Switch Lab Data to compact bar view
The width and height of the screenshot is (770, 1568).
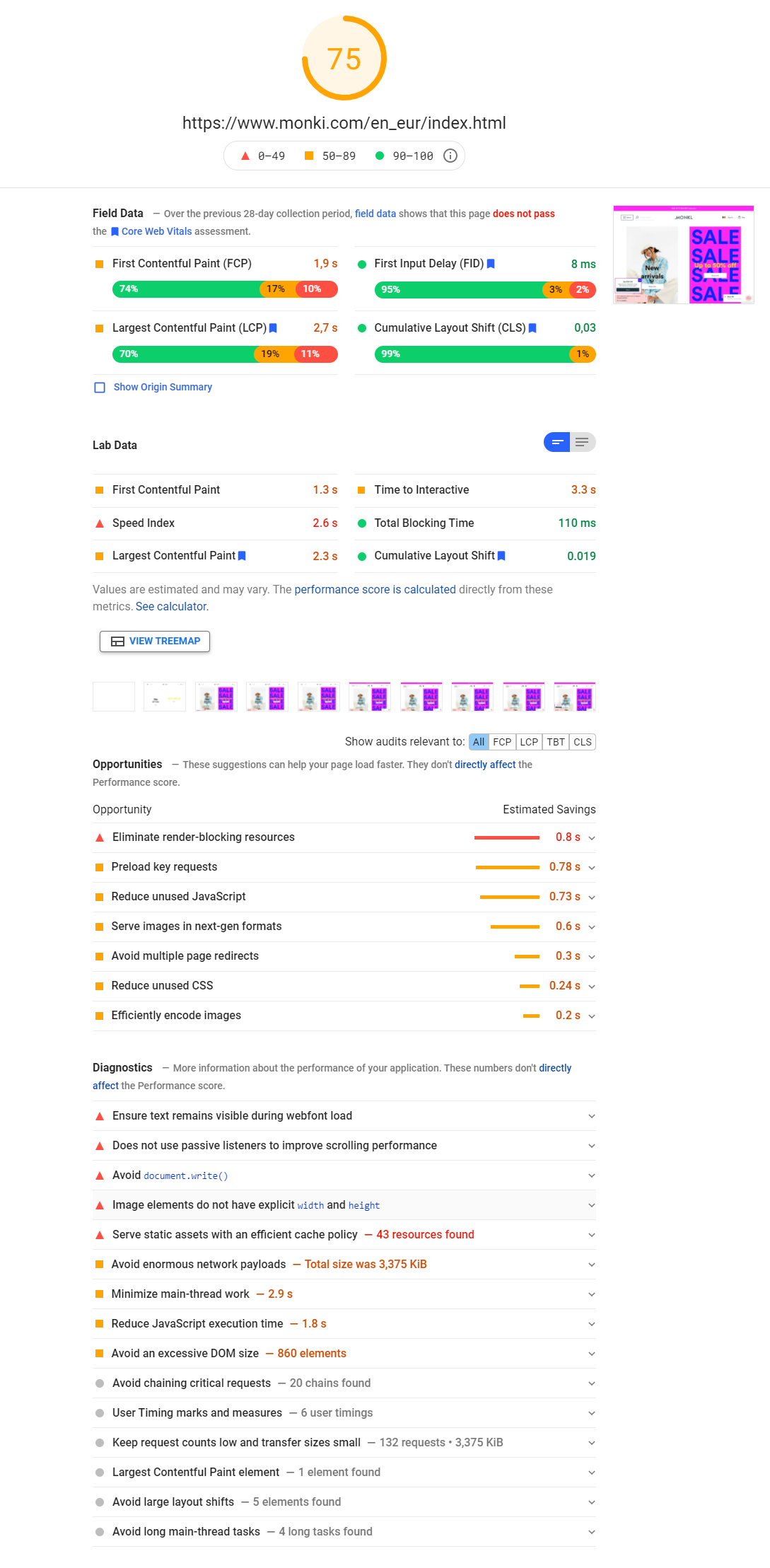[557, 443]
